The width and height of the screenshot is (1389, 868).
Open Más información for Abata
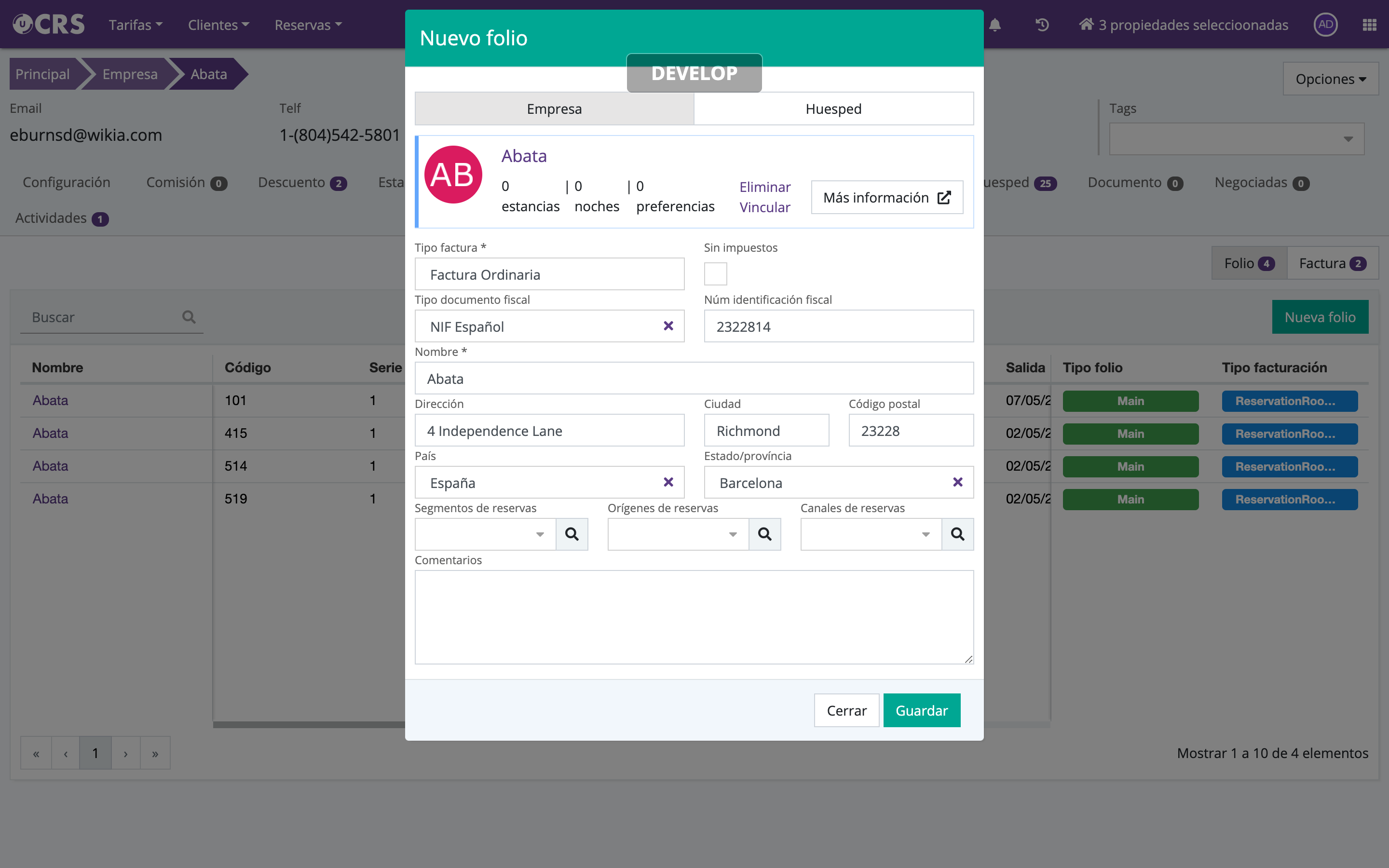(x=887, y=198)
